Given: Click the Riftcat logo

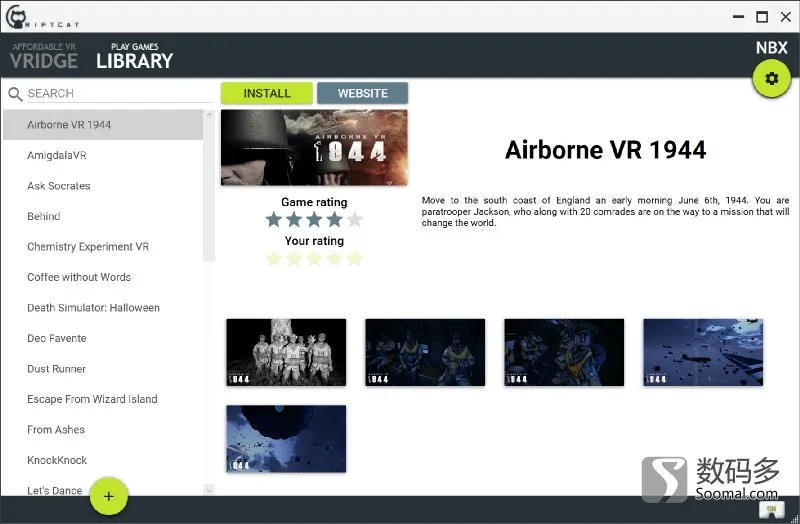Looking at the screenshot, I should pos(42,17).
